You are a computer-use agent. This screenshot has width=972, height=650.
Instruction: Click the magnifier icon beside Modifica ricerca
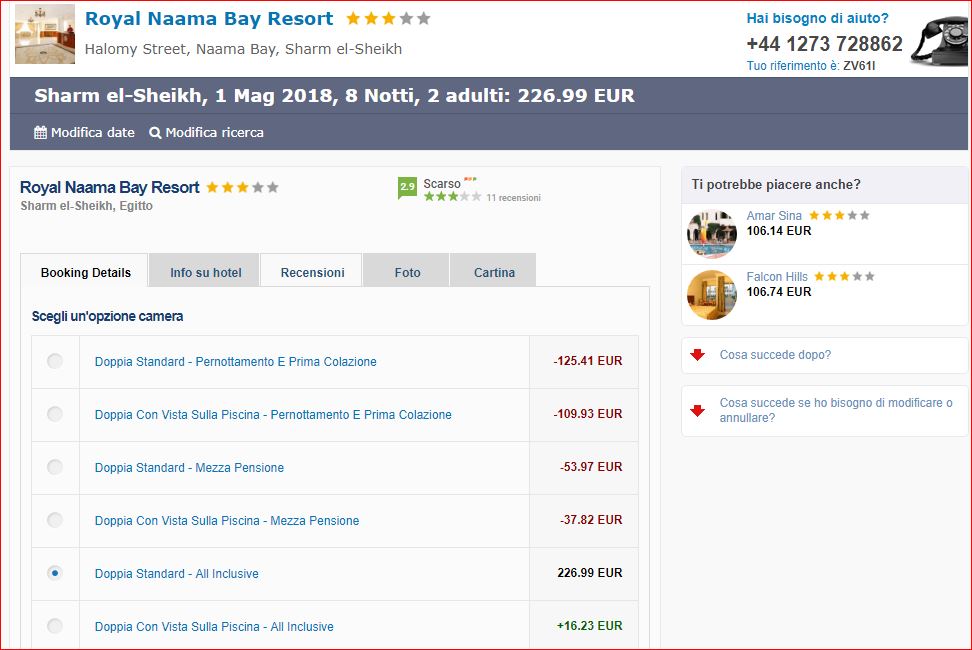pos(155,133)
